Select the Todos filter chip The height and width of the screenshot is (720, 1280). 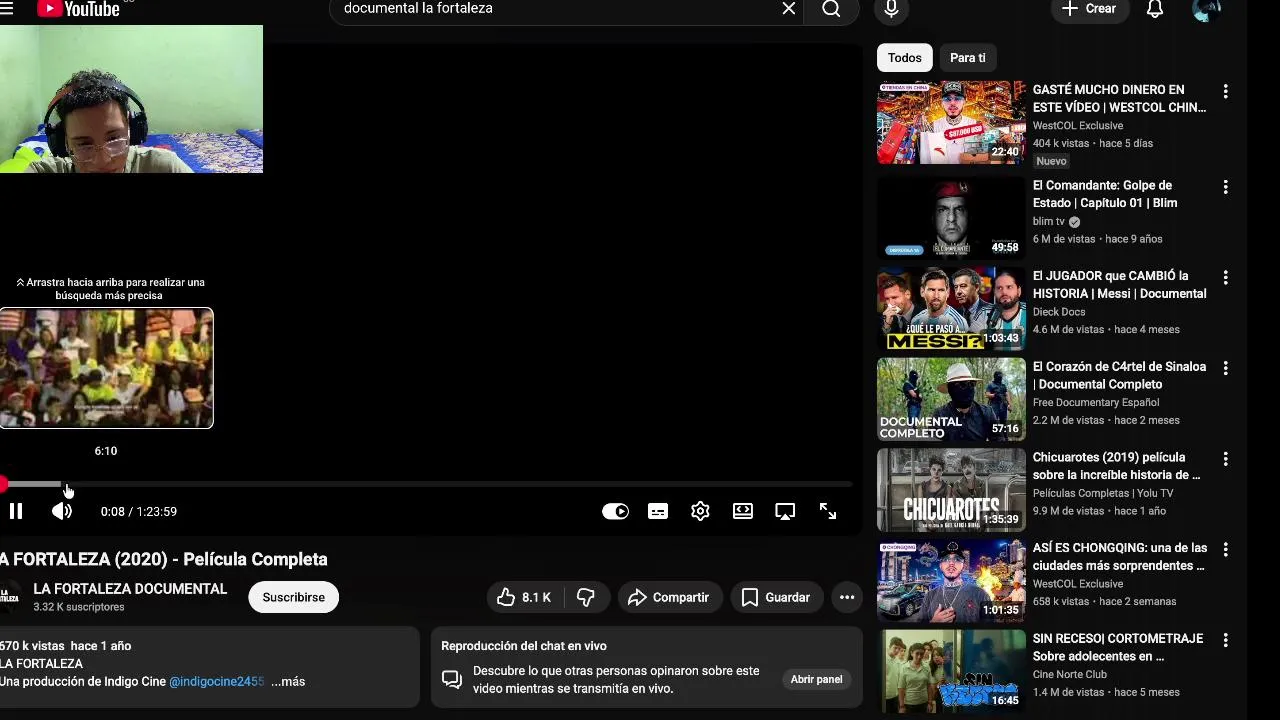coord(905,58)
